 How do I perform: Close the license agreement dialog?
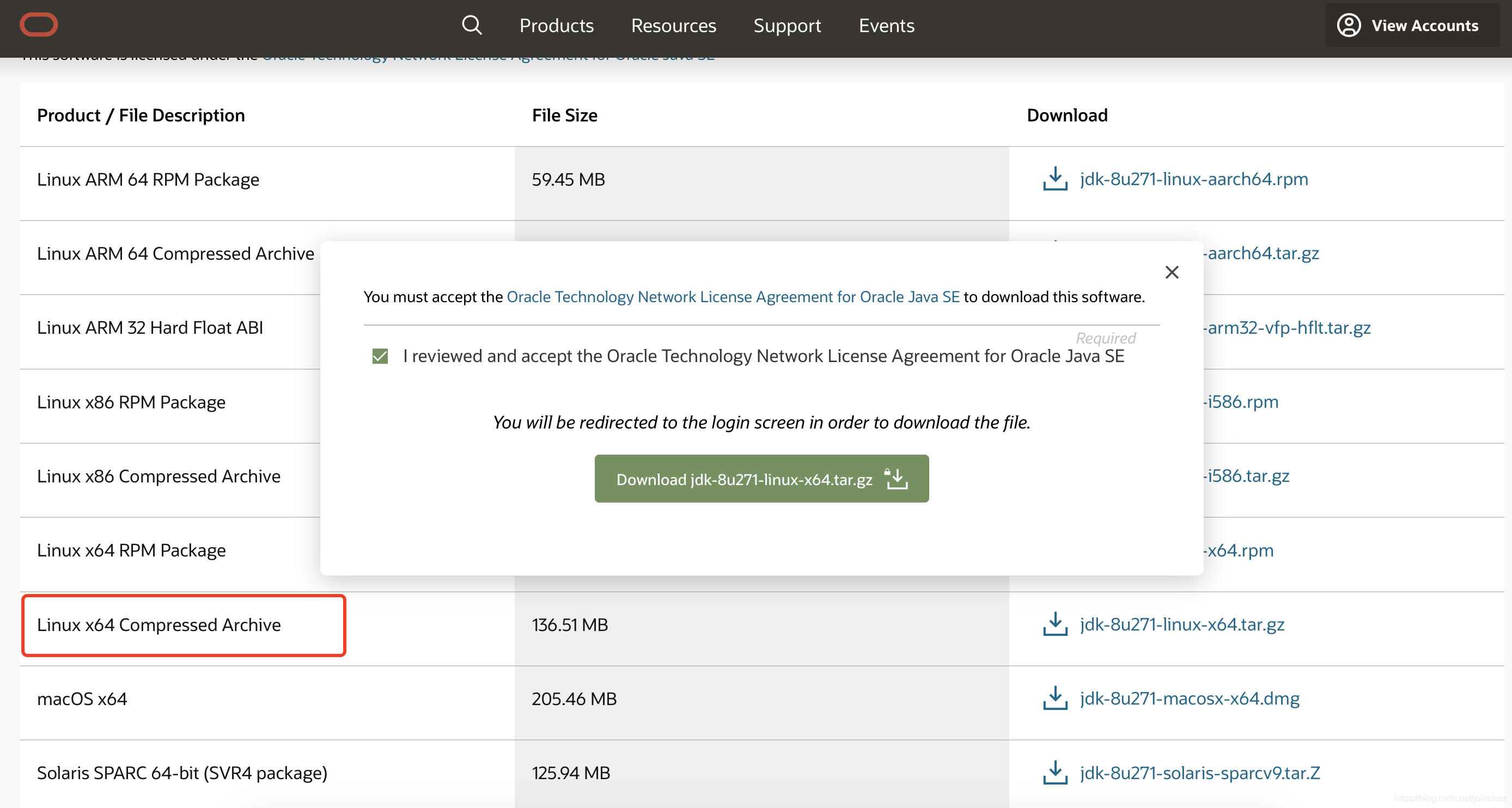(x=1172, y=272)
